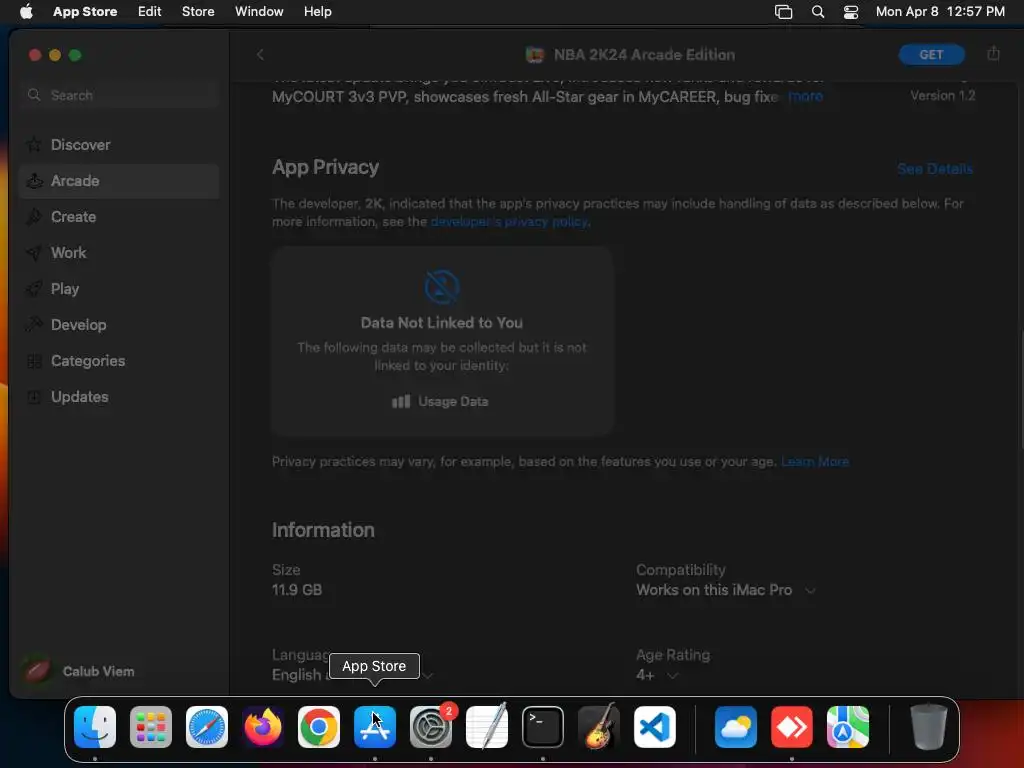This screenshot has width=1024, height=768.
Task: Open AnyDesk from the dock
Action: tap(792, 726)
